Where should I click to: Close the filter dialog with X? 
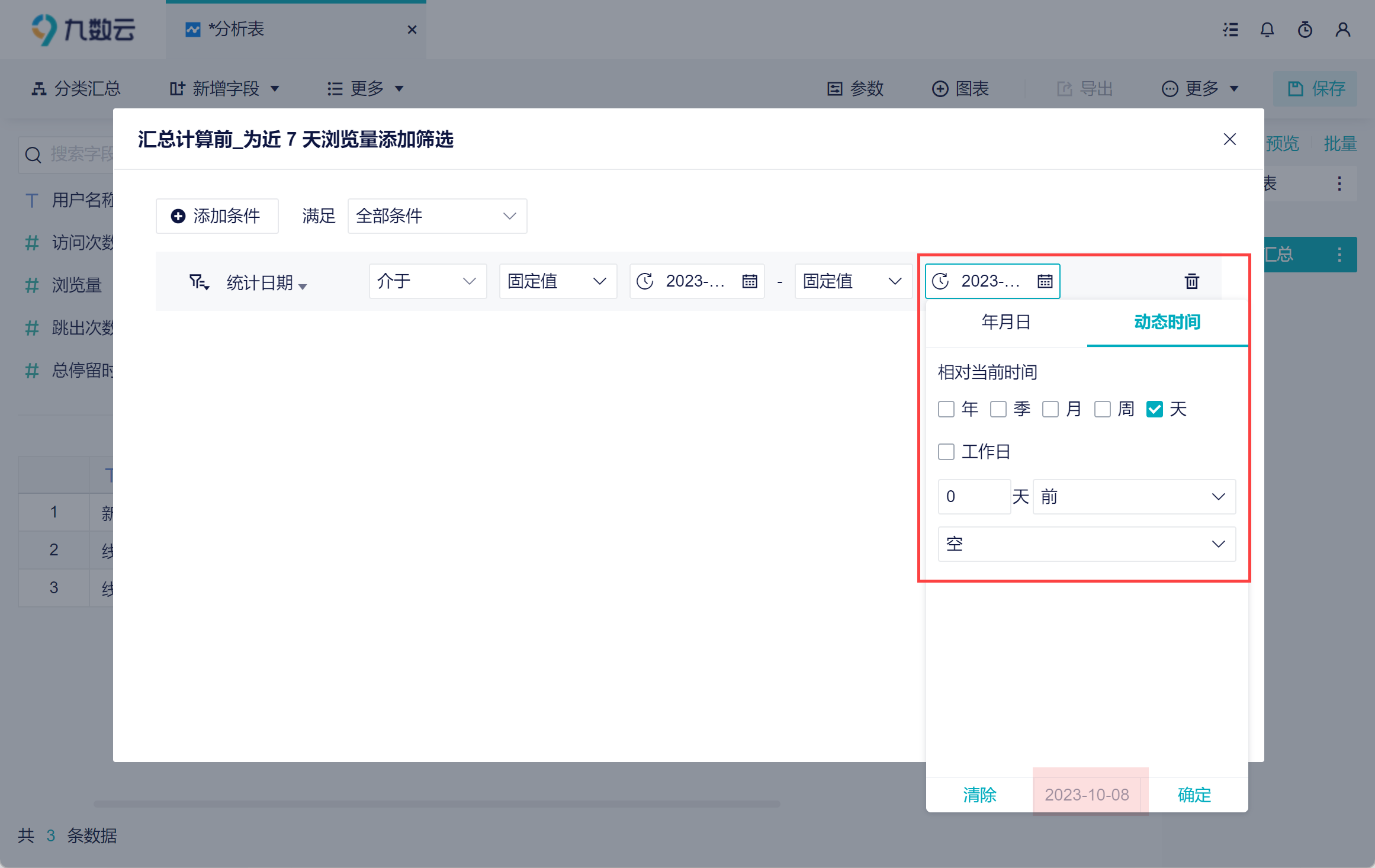(x=1229, y=139)
